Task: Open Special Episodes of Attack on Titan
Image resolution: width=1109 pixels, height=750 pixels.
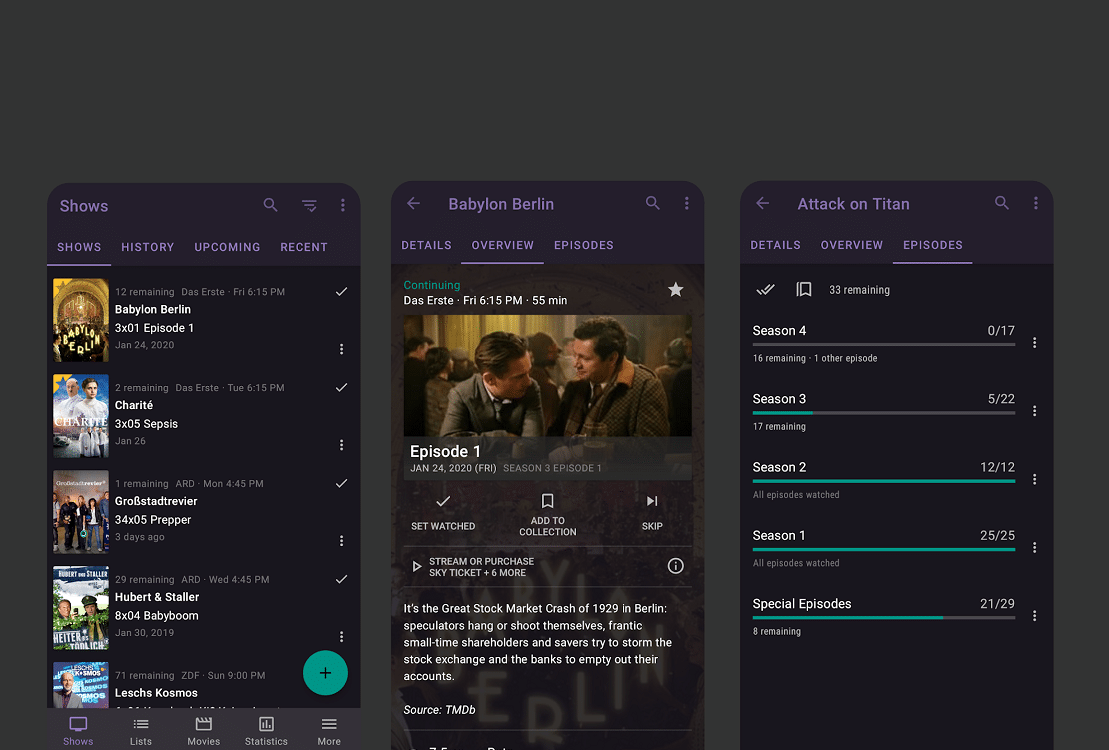Action: [884, 617]
